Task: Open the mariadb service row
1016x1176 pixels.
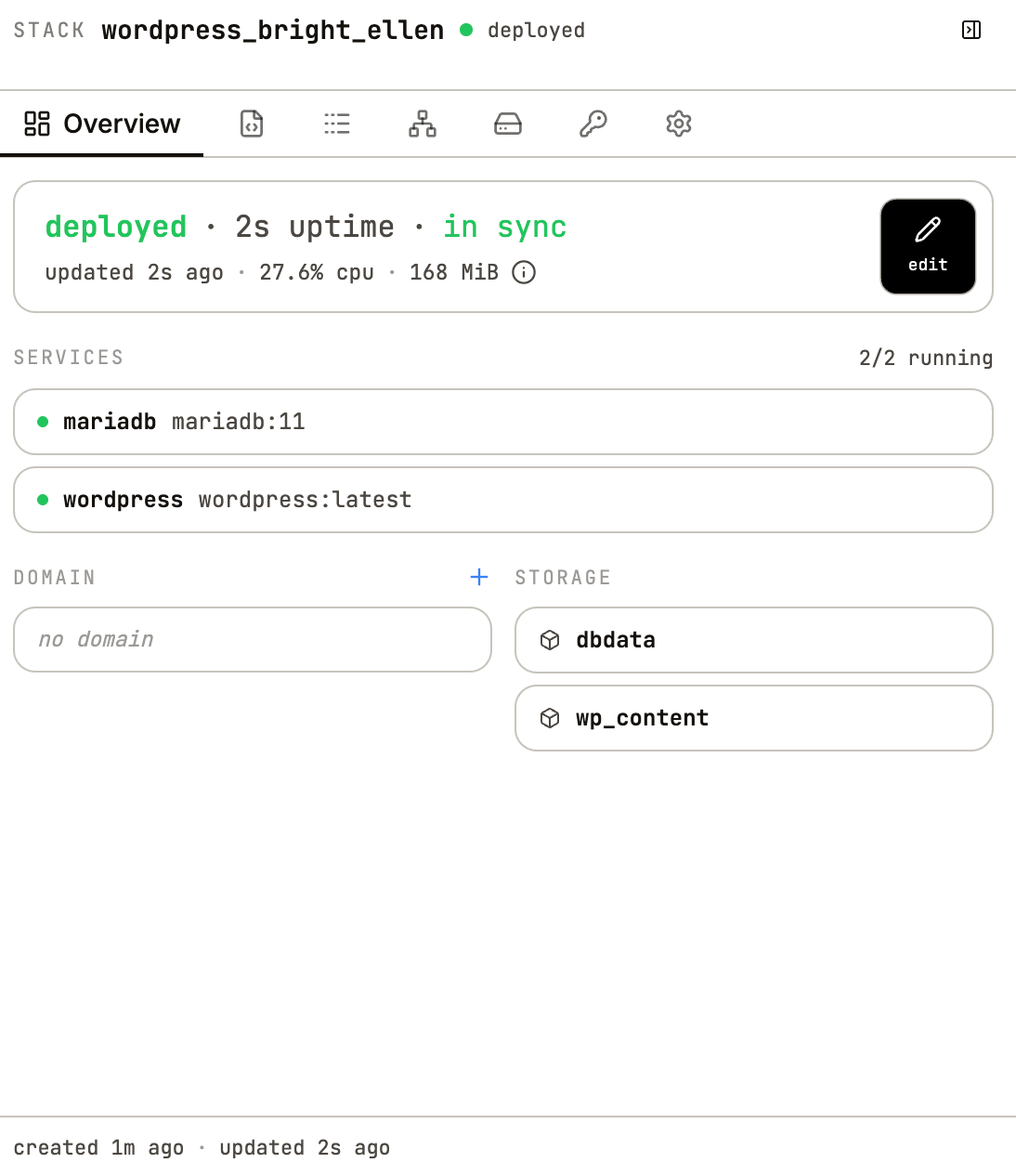Action: 503,422
